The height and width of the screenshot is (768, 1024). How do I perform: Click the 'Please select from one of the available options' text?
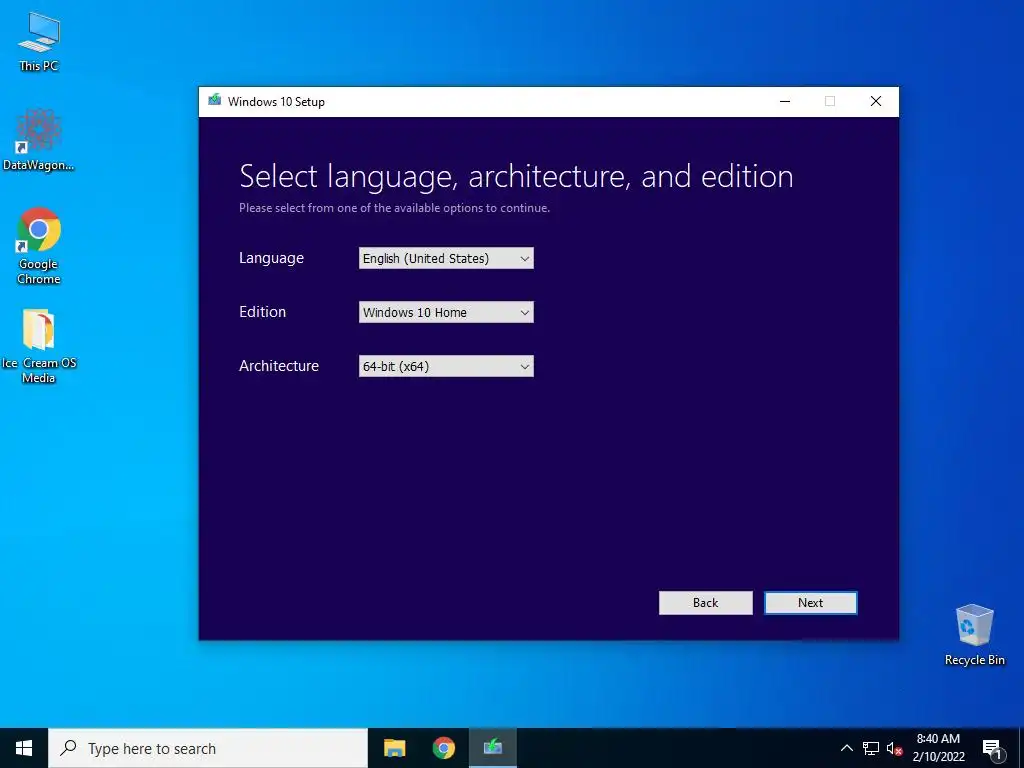click(394, 208)
